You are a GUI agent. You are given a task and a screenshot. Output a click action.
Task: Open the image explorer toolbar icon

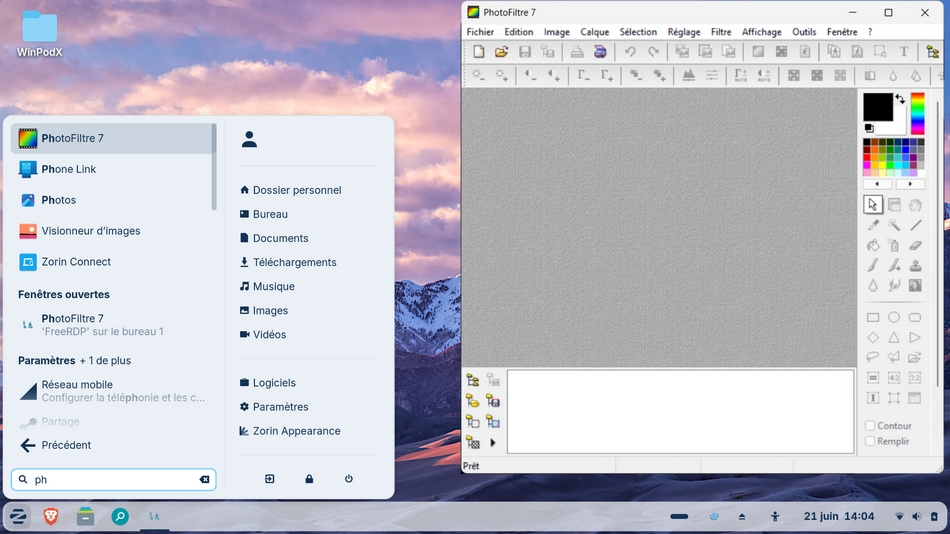tap(933, 52)
